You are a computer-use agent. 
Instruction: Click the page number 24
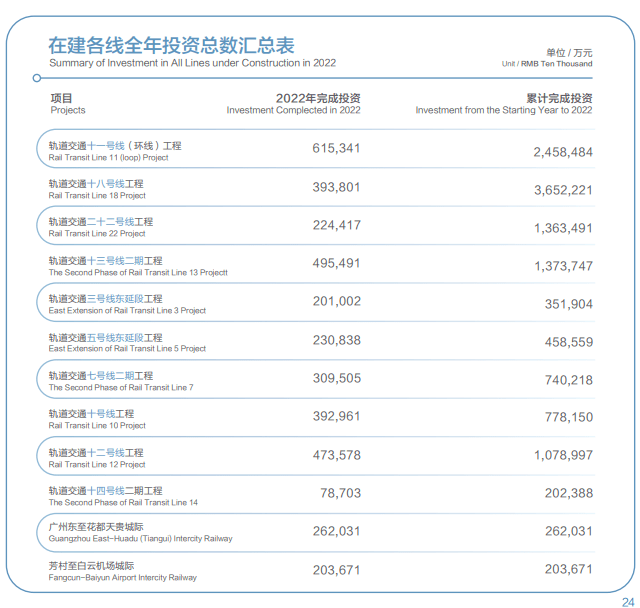pyautogui.click(x=627, y=600)
